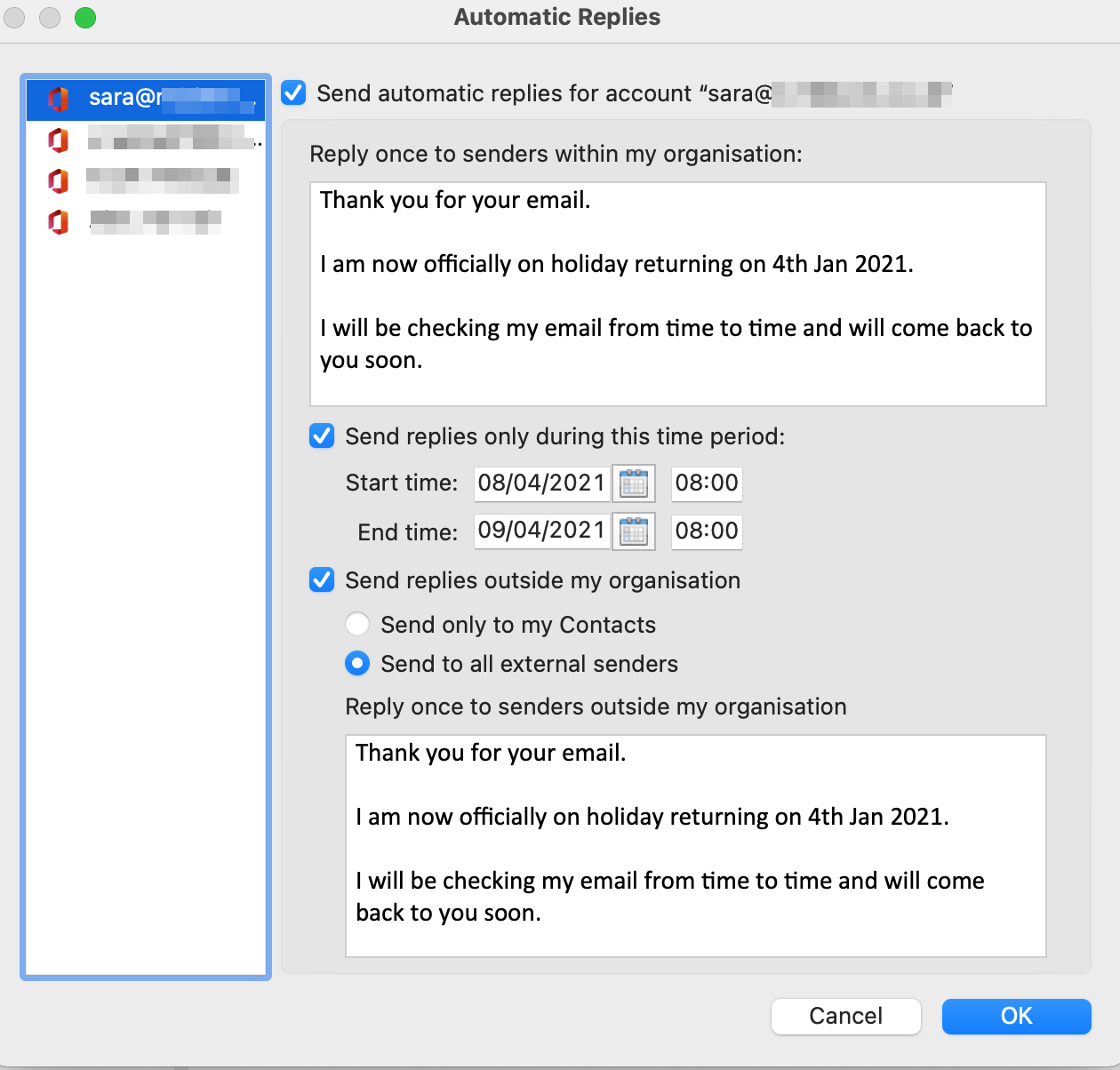Click the internal organisation reply message box
The image size is (1120, 1070).
point(677,293)
